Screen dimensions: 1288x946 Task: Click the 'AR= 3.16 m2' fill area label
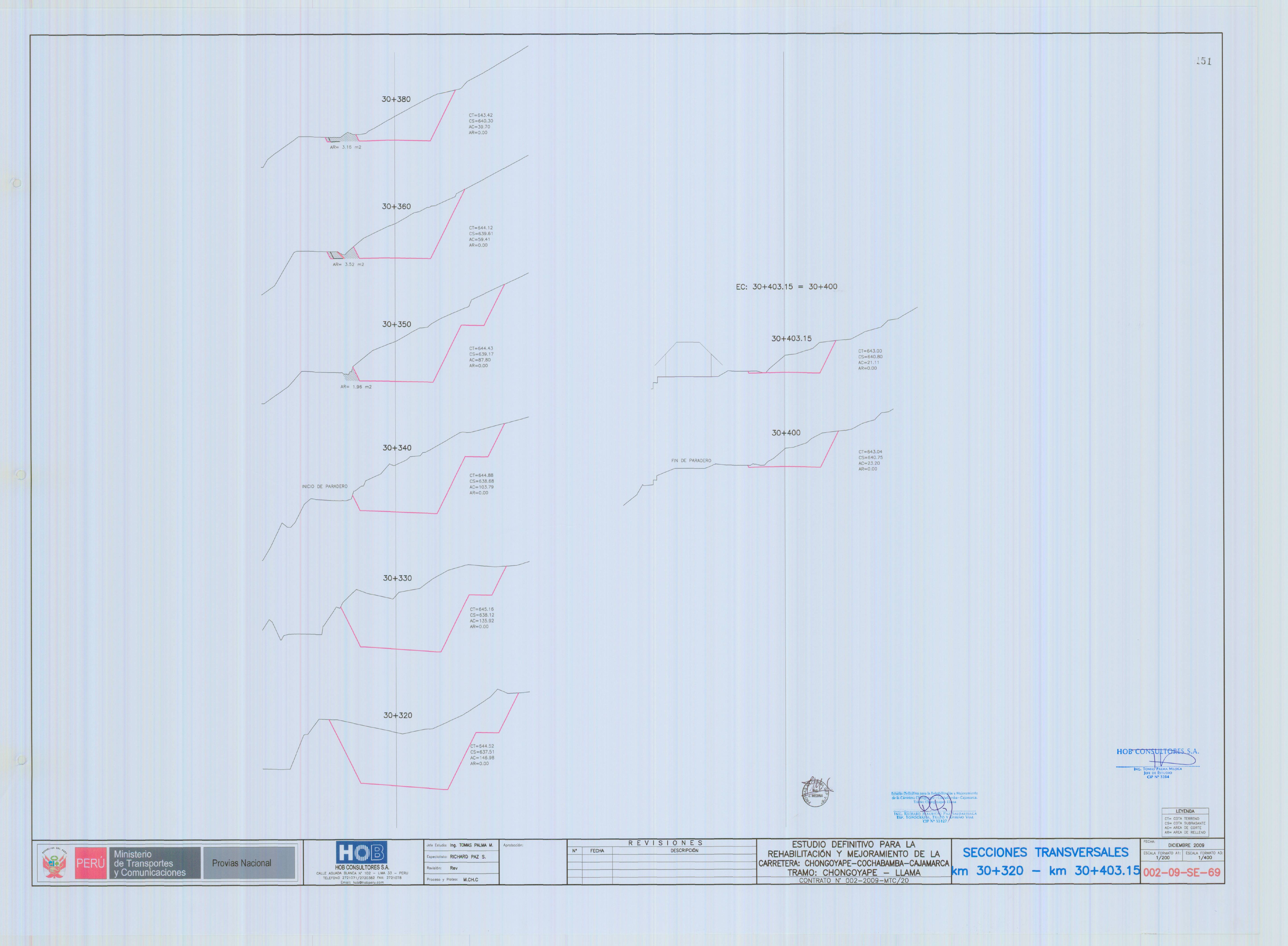[345, 147]
